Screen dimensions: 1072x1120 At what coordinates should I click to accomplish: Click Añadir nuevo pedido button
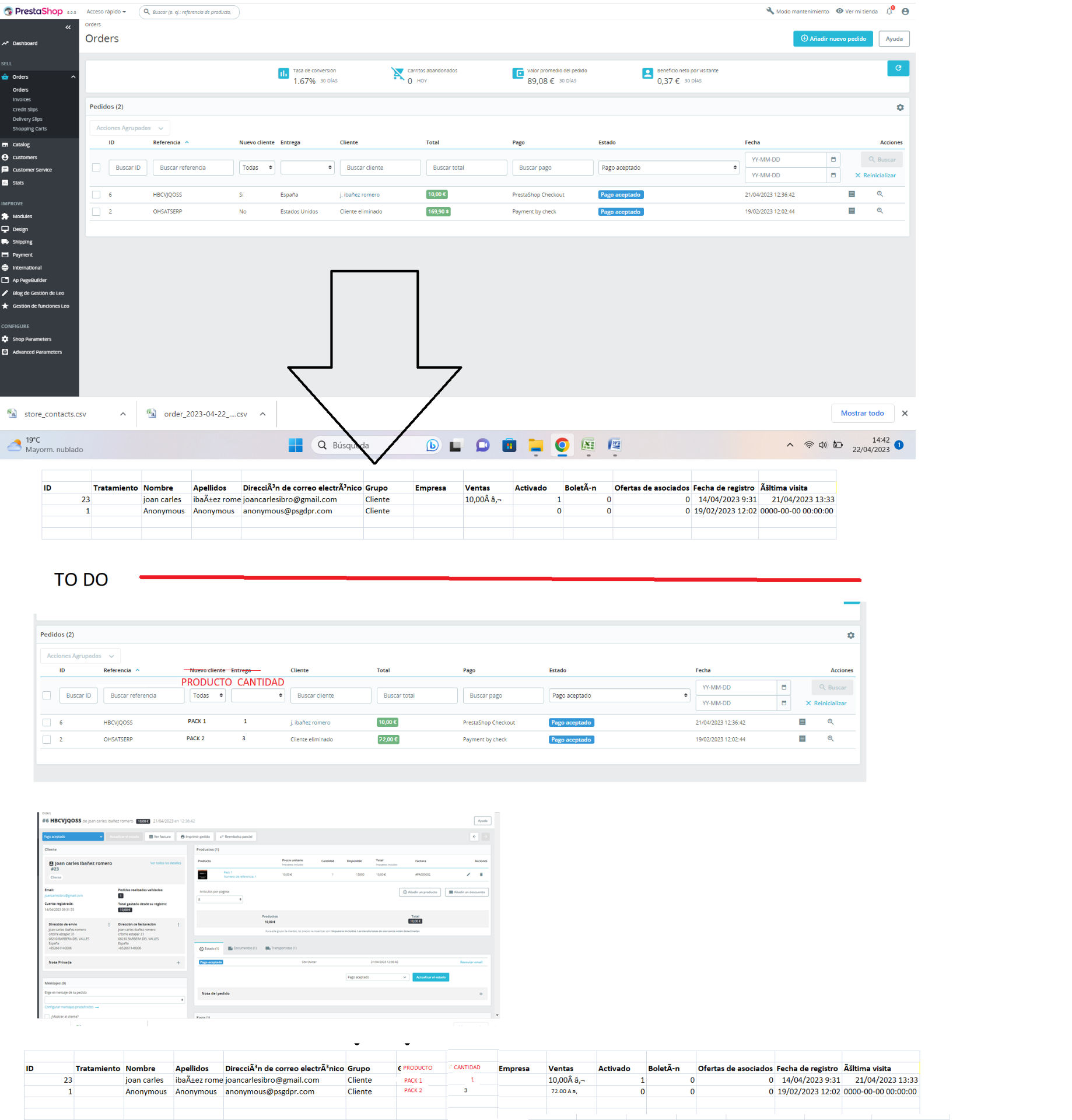click(x=833, y=38)
